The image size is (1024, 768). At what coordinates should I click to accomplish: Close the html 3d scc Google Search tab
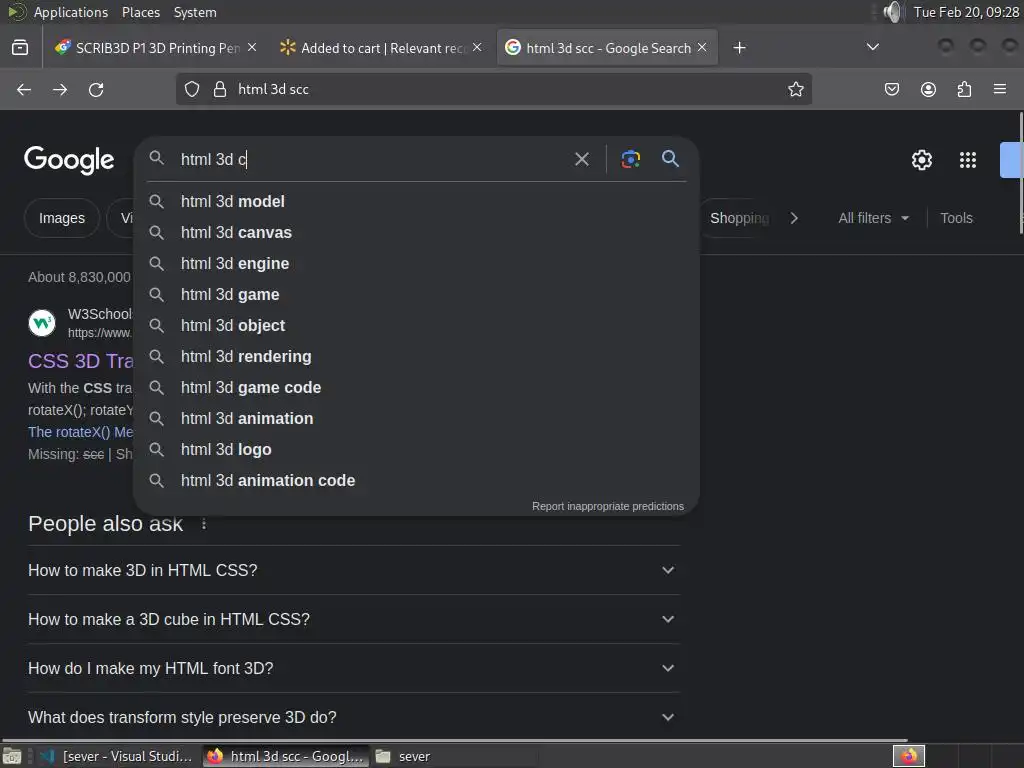tap(702, 48)
